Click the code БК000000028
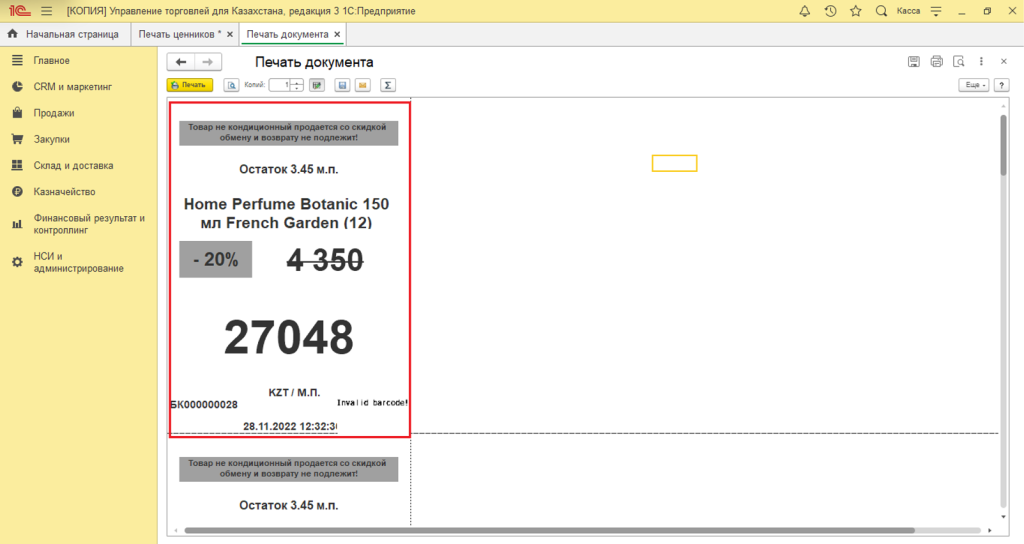Image resolution: width=1024 pixels, height=544 pixels. coord(204,405)
